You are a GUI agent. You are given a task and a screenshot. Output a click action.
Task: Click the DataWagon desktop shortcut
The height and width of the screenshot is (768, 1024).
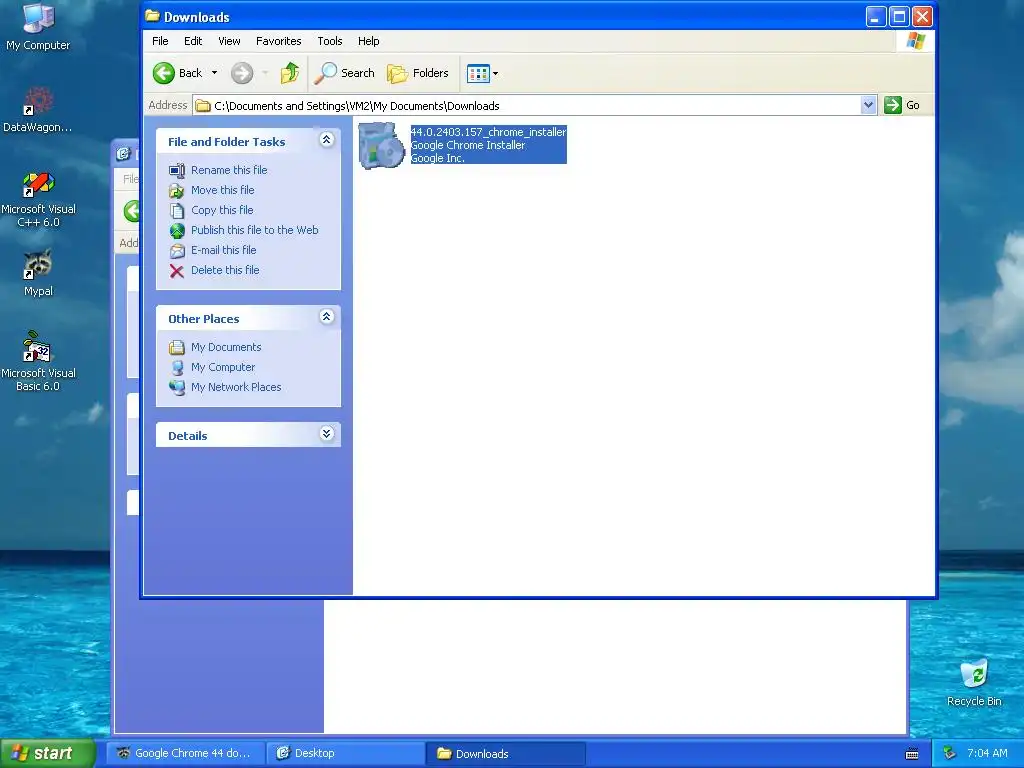point(37,110)
